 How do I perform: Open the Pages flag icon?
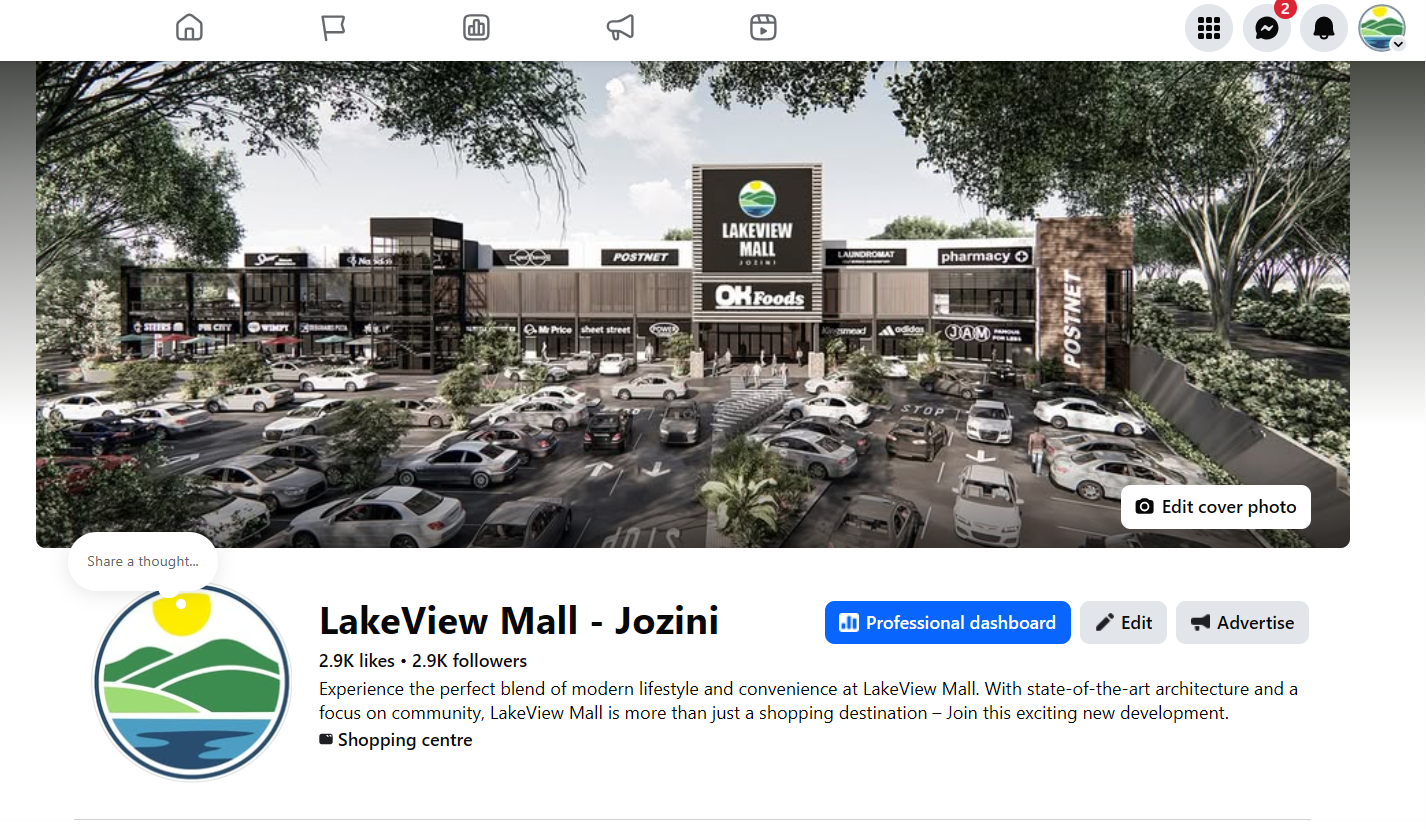(333, 27)
